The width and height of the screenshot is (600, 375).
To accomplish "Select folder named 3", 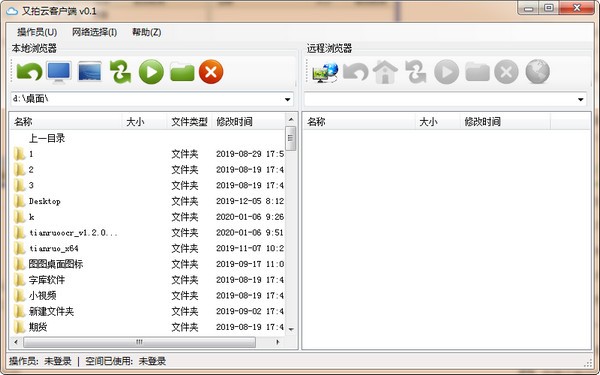I will point(31,185).
